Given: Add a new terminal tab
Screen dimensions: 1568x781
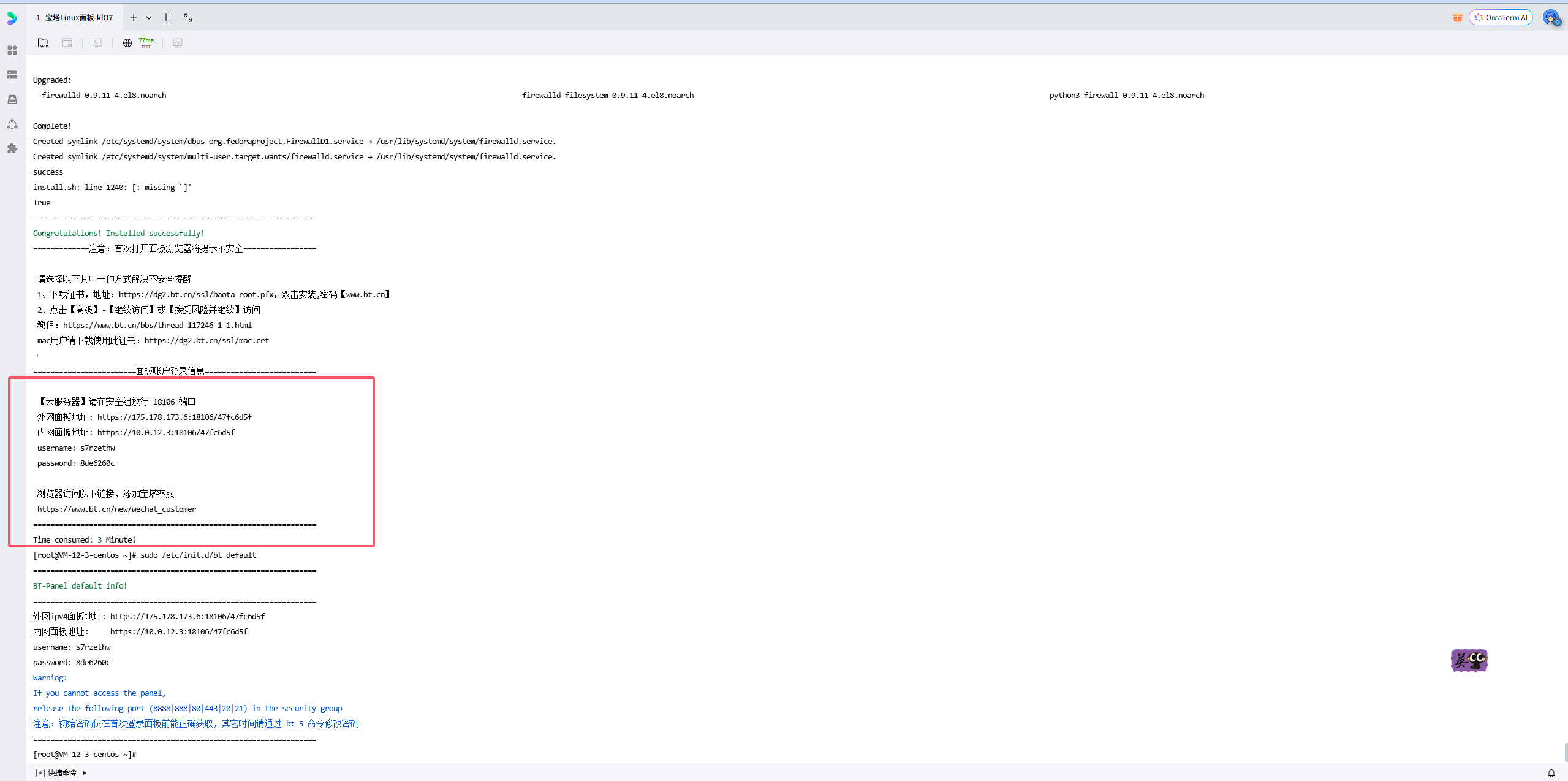Looking at the screenshot, I should (x=134, y=18).
